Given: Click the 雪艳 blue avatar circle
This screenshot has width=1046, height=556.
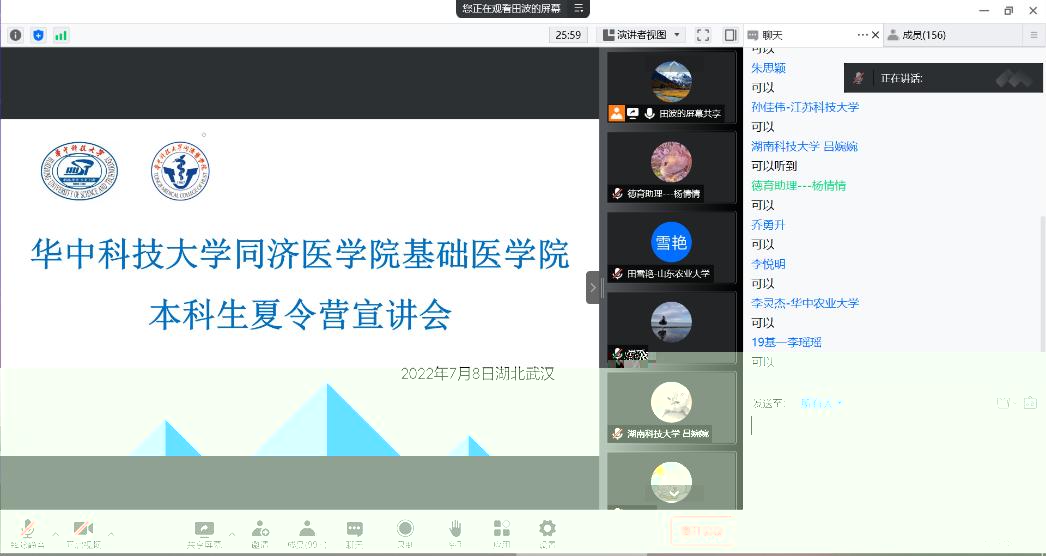Looking at the screenshot, I should (671, 242).
